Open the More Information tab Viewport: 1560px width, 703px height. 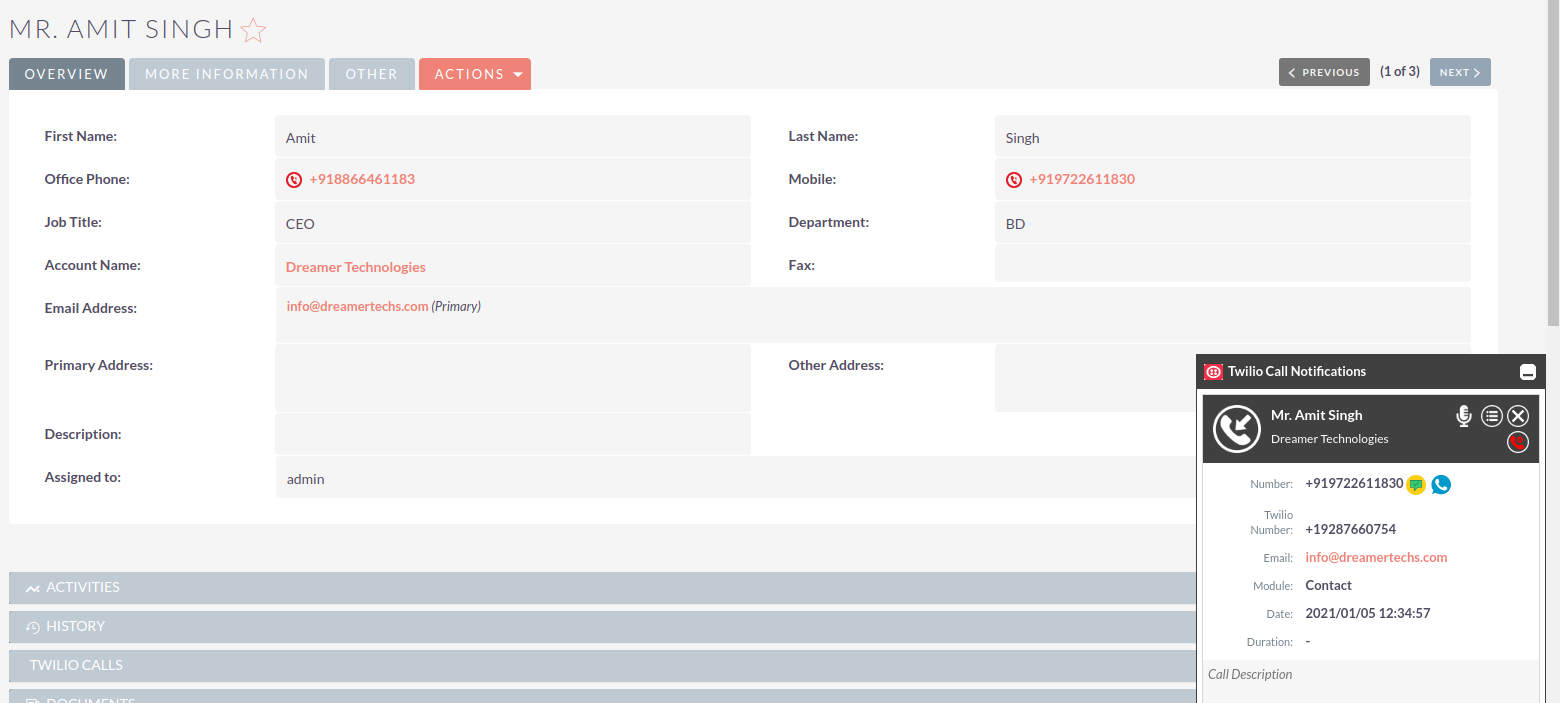pos(227,74)
